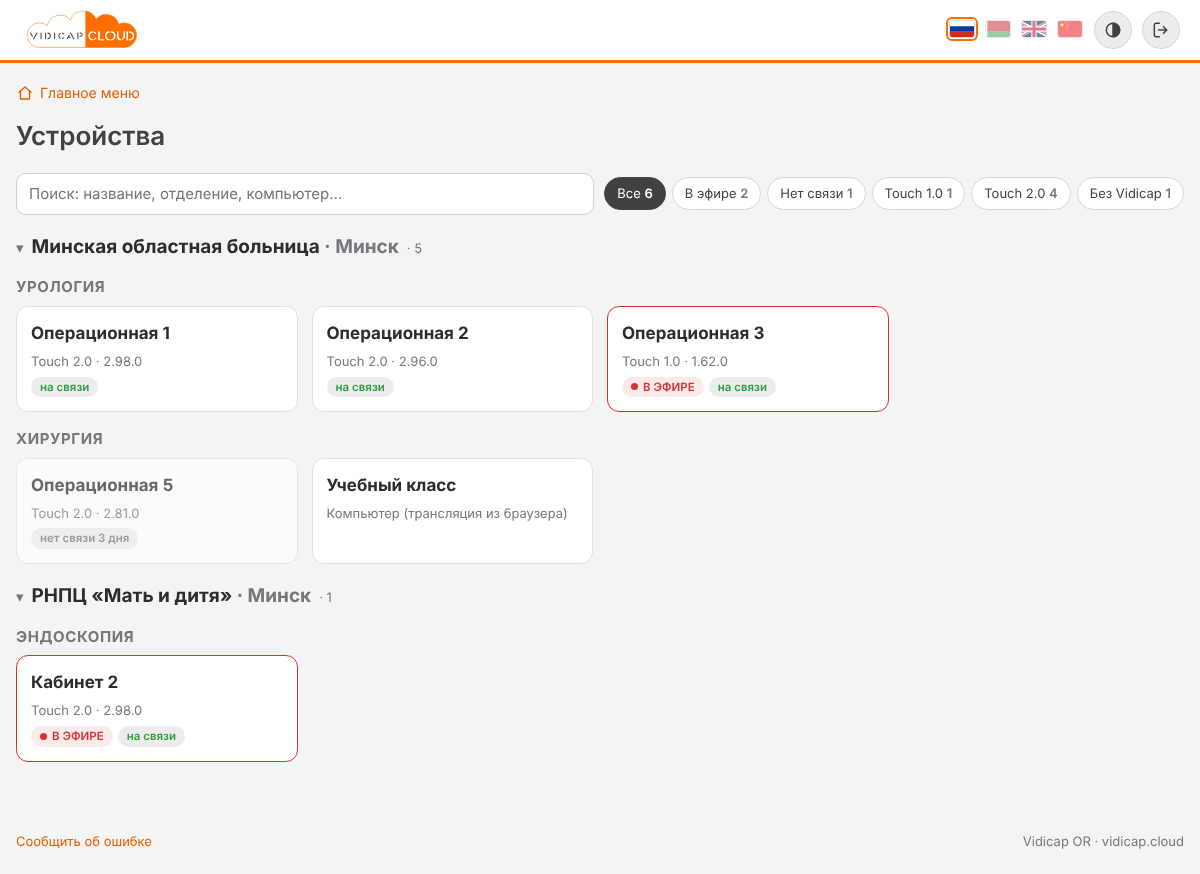This screenshot has width=1200, height=874.
Task: Show only Нет связи 1 devices
Action: click(816, 194)
